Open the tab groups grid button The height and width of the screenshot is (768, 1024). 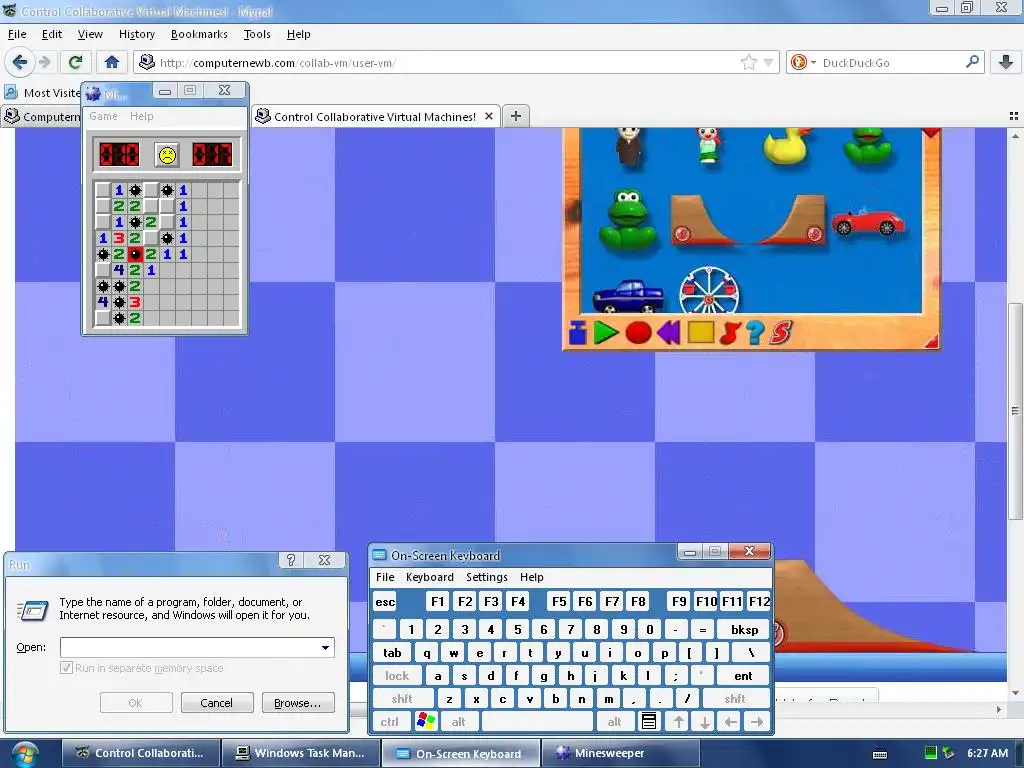tap(1014, 116)
